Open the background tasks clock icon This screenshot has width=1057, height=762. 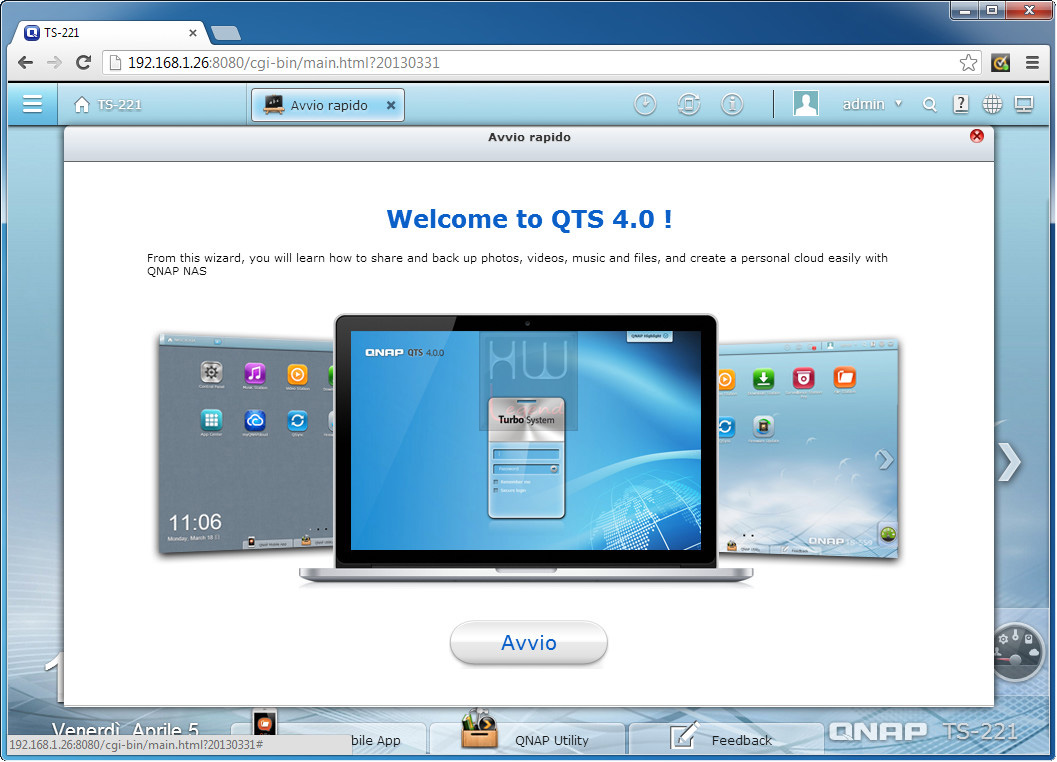645,105
